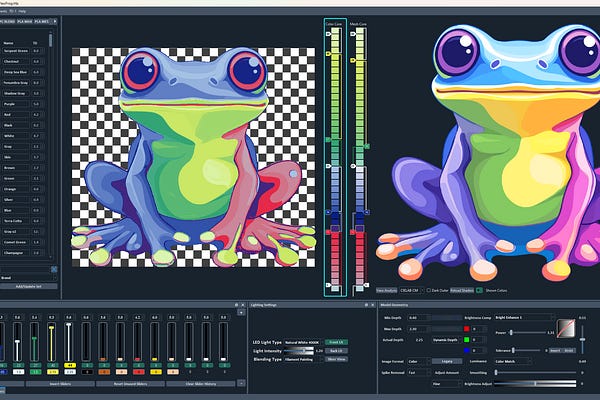Click the Legacy button

447,361
